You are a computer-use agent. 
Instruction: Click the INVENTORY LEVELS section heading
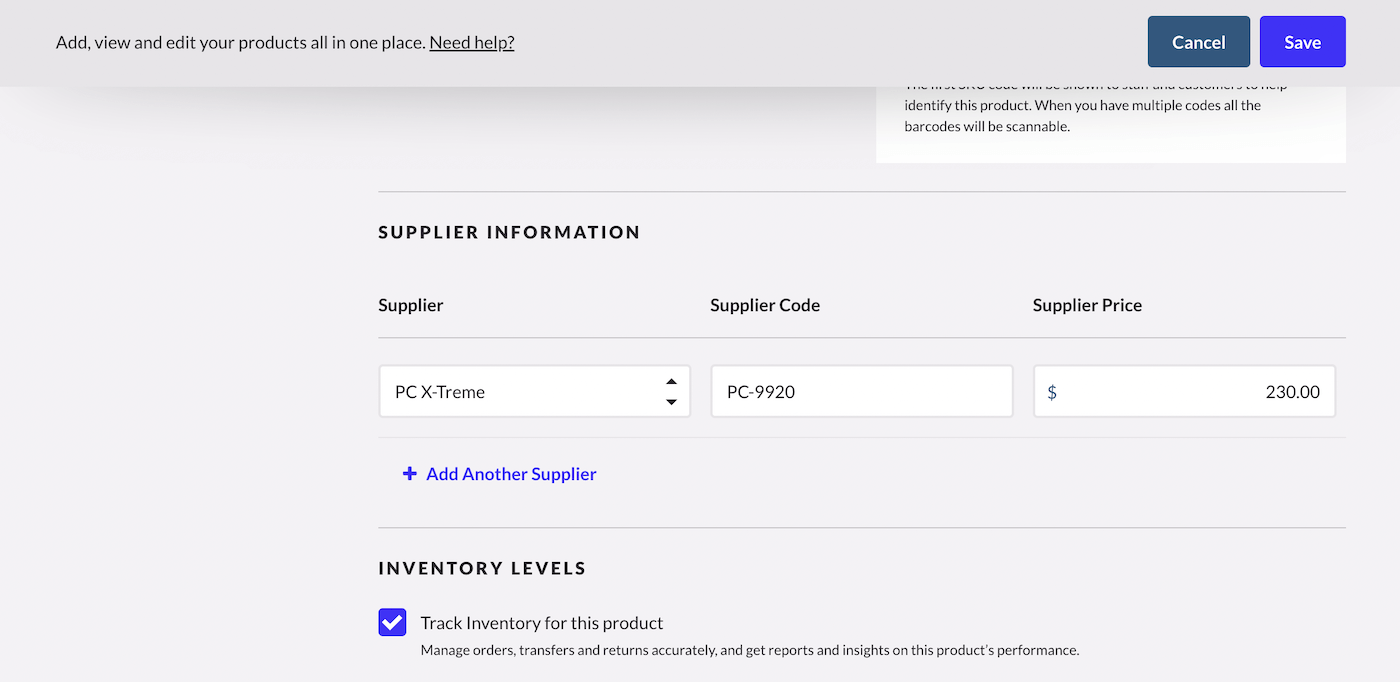tap(482, 567)
